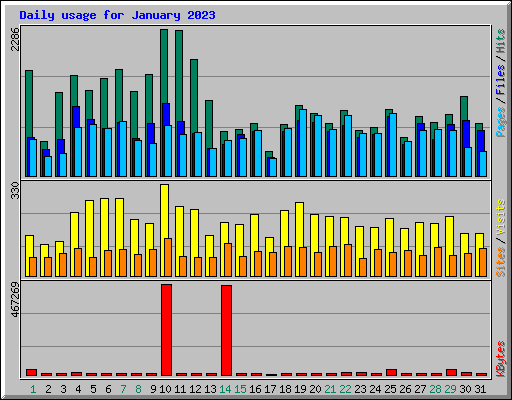Image resolution: width=512 pixels, height=400 pixels.
Task: Click day label 17 on the axis
Action: pyautogui.click(x=270, y=389)
